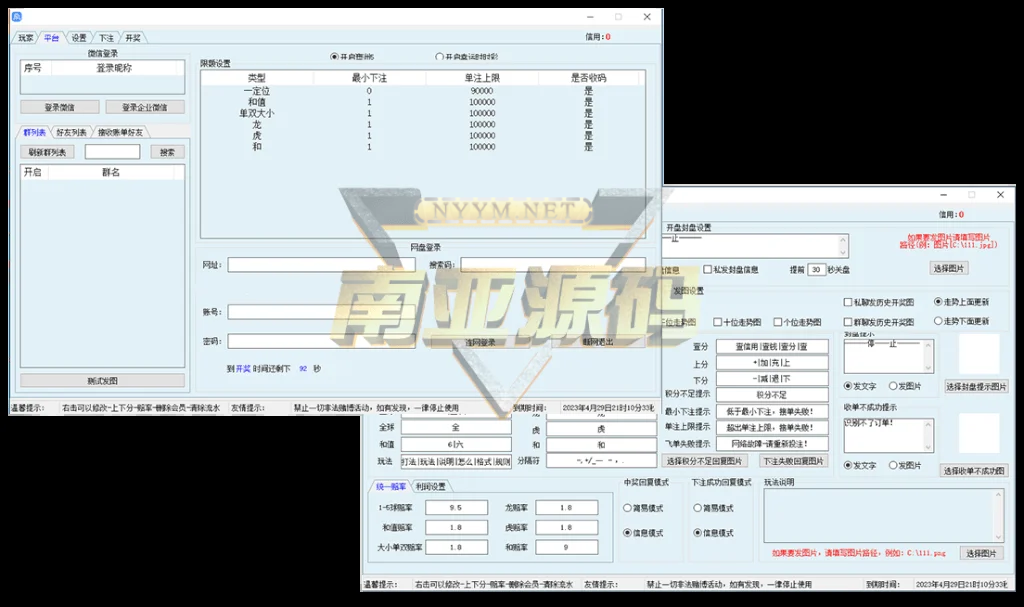Screen dimensions: 1024x607
Task: Choose 简易模式 under 中奖回复模式
Action: pyautogui.click(x=628, y=508)
